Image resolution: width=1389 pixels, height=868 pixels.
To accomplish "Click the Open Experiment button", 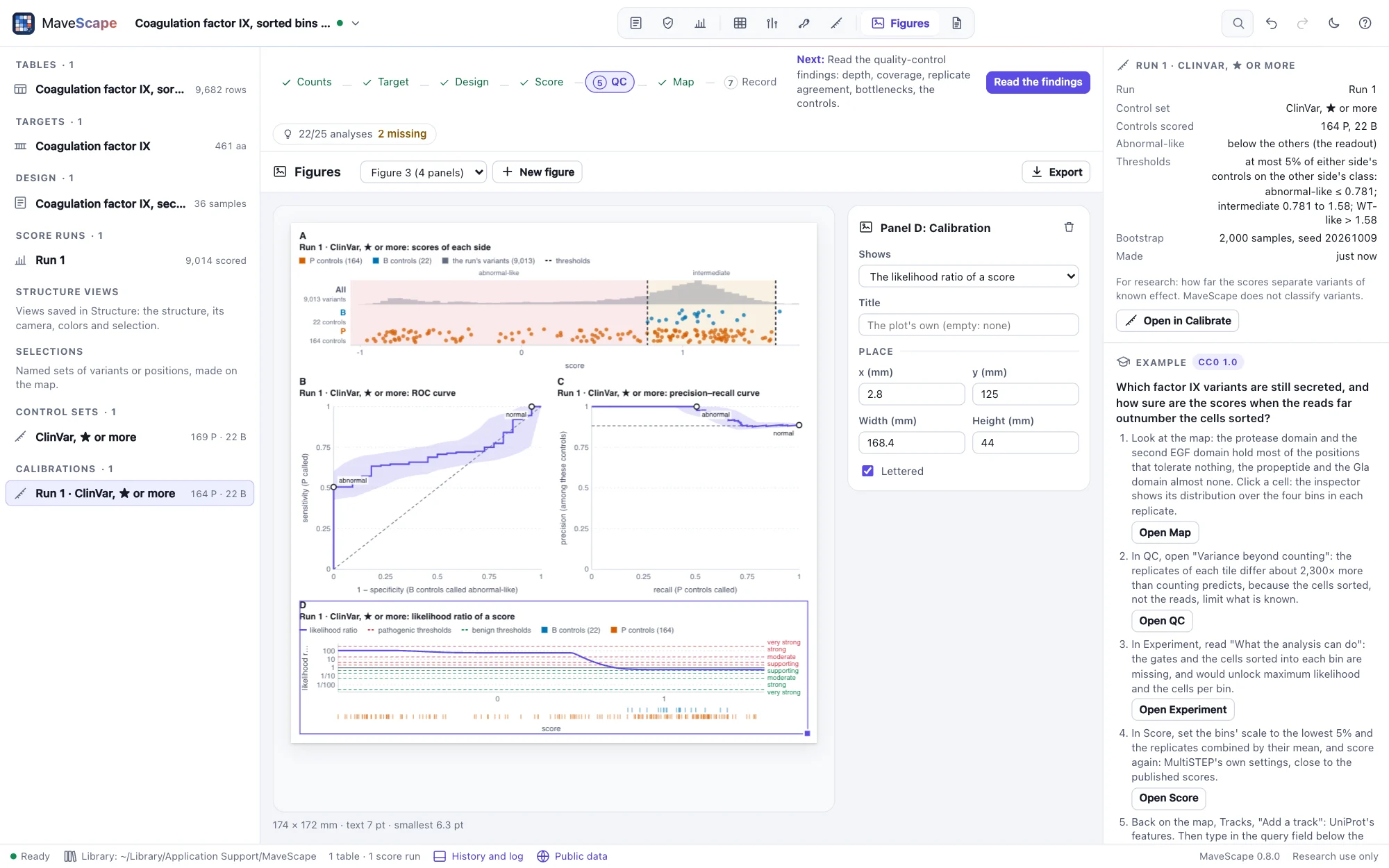I will pyautogui.click(x=1183, y=710).
